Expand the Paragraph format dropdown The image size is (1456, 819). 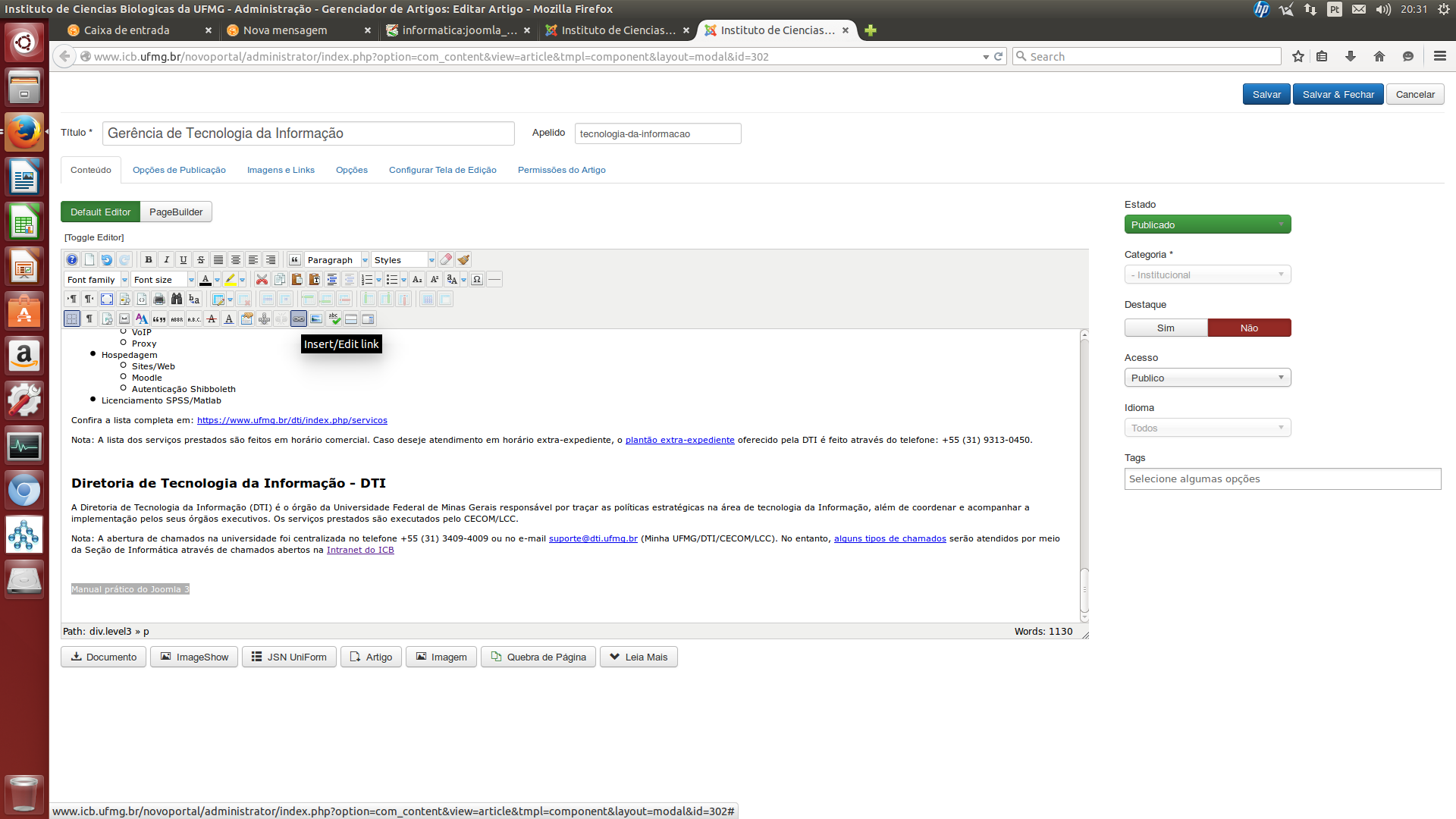pos(365,260)
